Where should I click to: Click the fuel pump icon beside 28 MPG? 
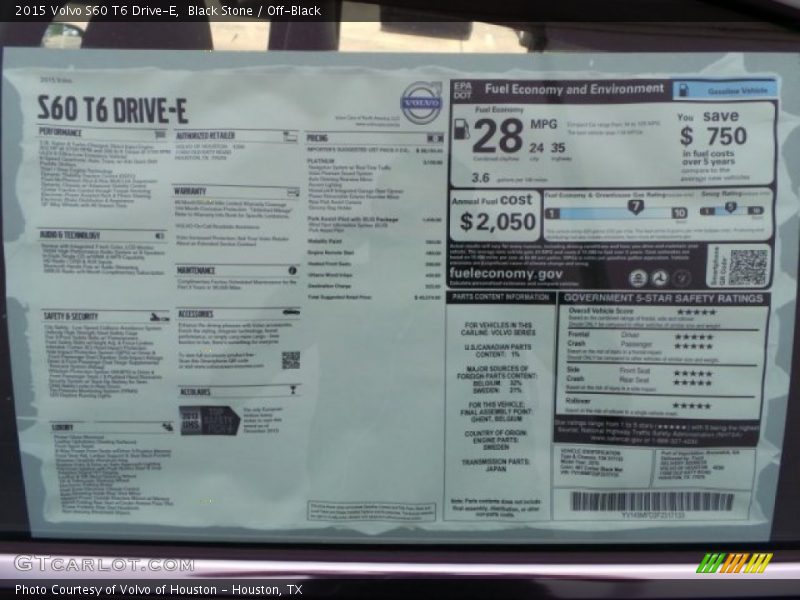pos(462,131)
